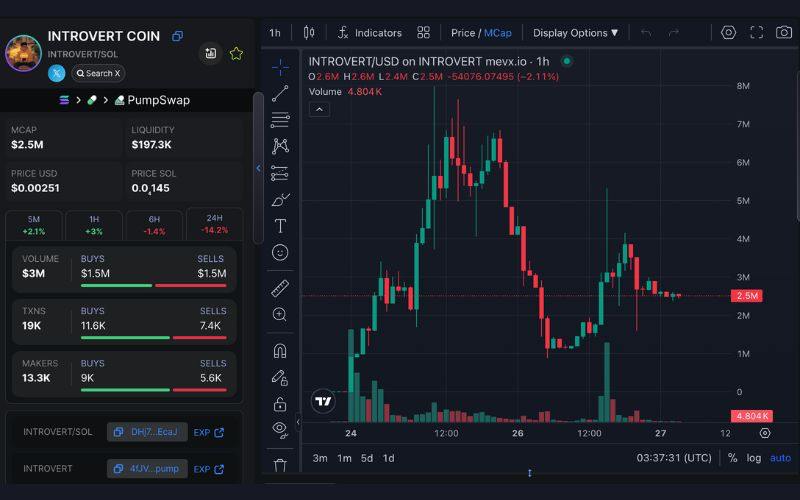Open the Fibonacci retracement tools

[x=280, y=120]
